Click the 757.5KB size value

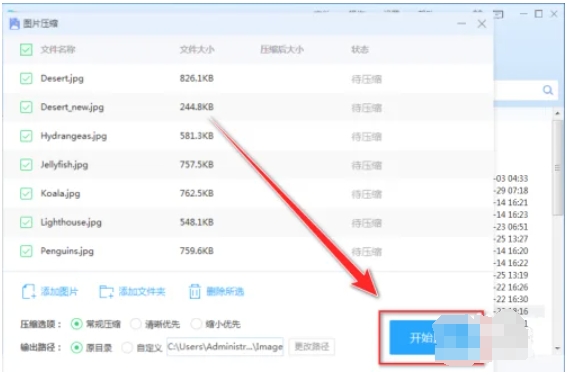click(x=197, y=164)
